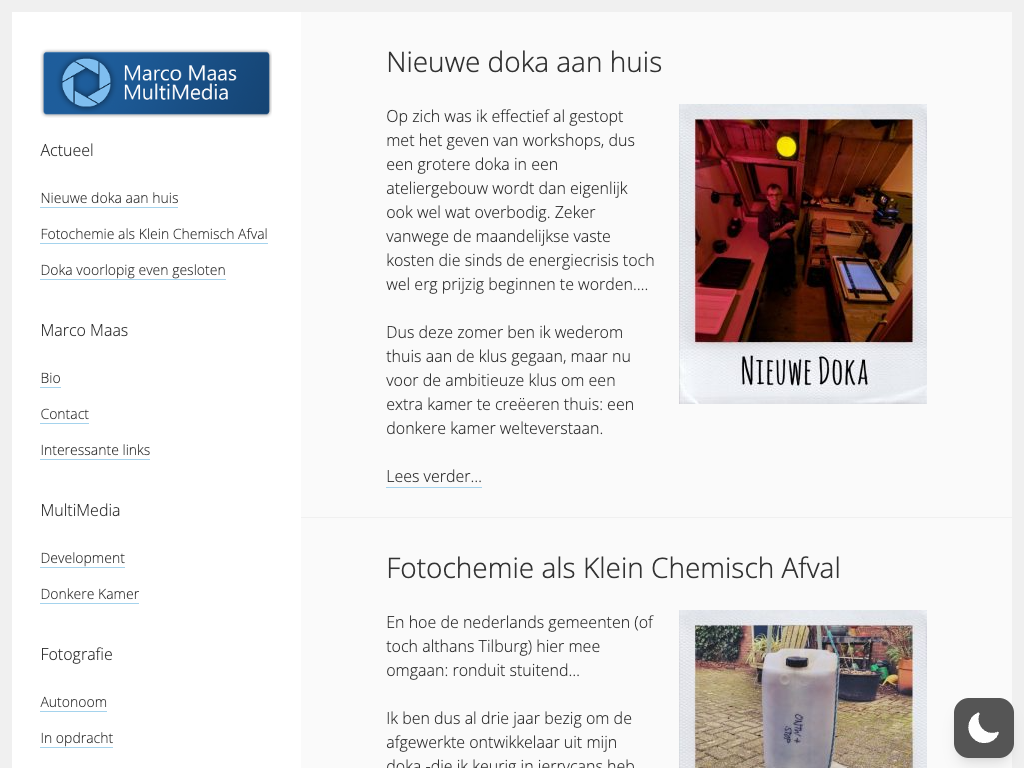Select the 'In opdracht' photography link

click(x=76, y=738)
